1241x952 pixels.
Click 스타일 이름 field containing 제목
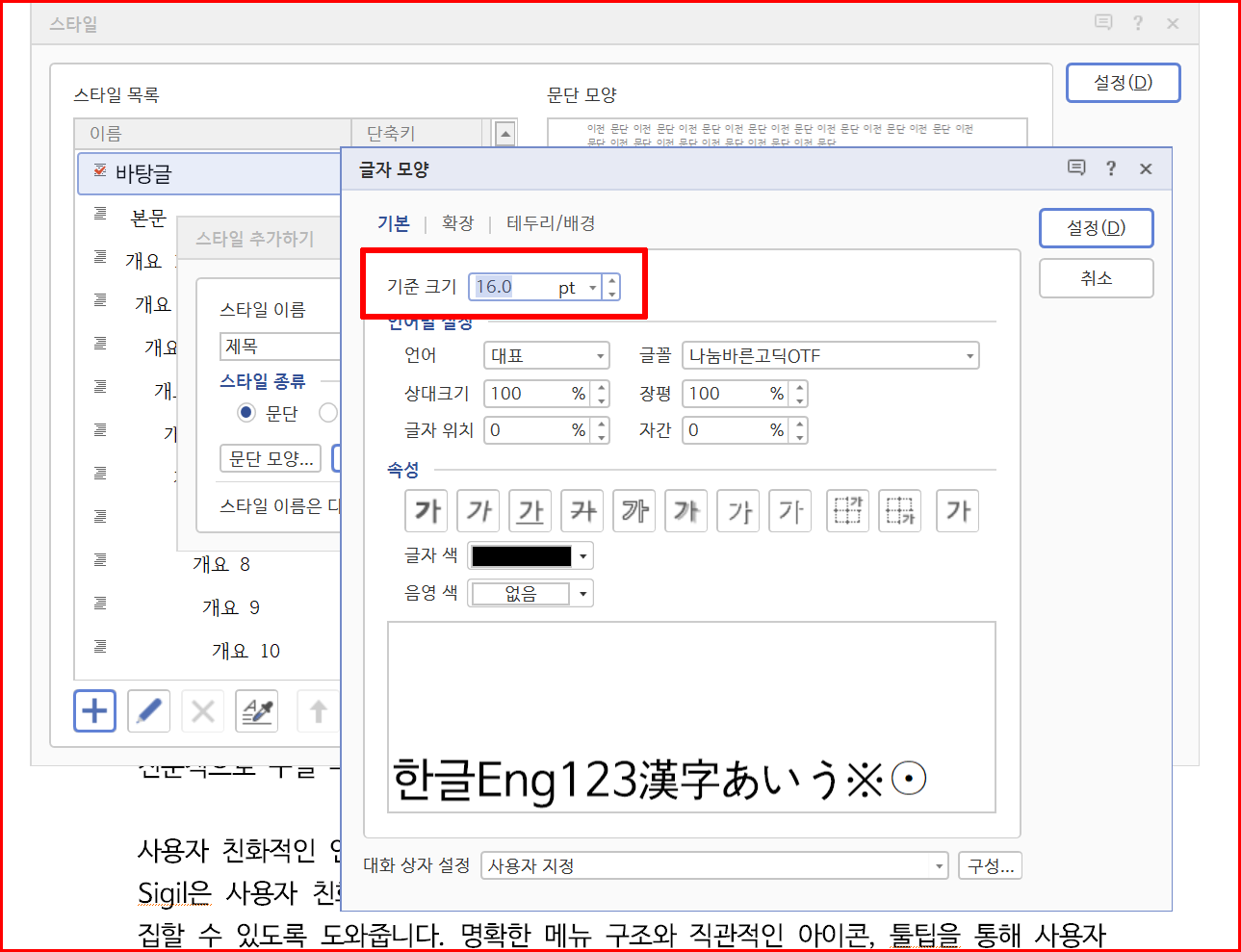click(280, 347)
